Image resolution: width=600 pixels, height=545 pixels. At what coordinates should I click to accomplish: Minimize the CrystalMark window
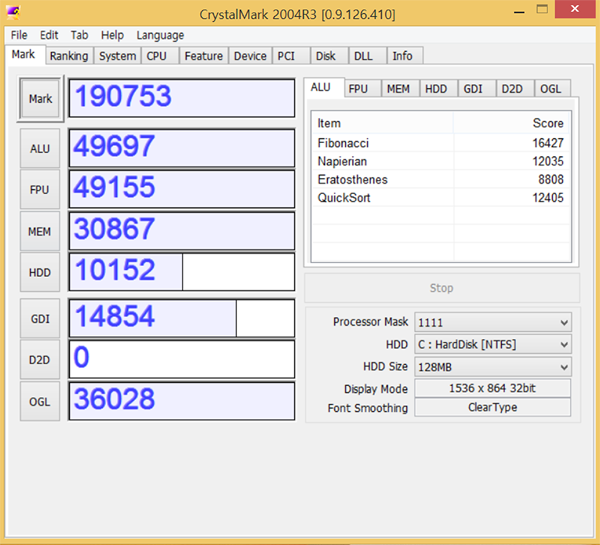pos(519,10)
